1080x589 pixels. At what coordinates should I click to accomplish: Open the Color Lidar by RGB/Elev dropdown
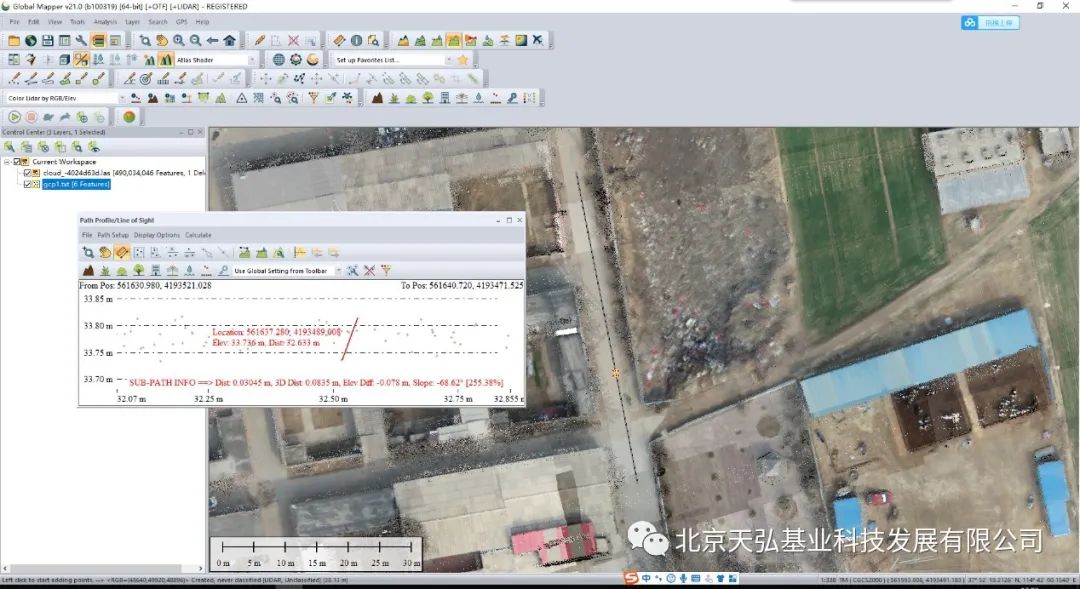[122, 99]
